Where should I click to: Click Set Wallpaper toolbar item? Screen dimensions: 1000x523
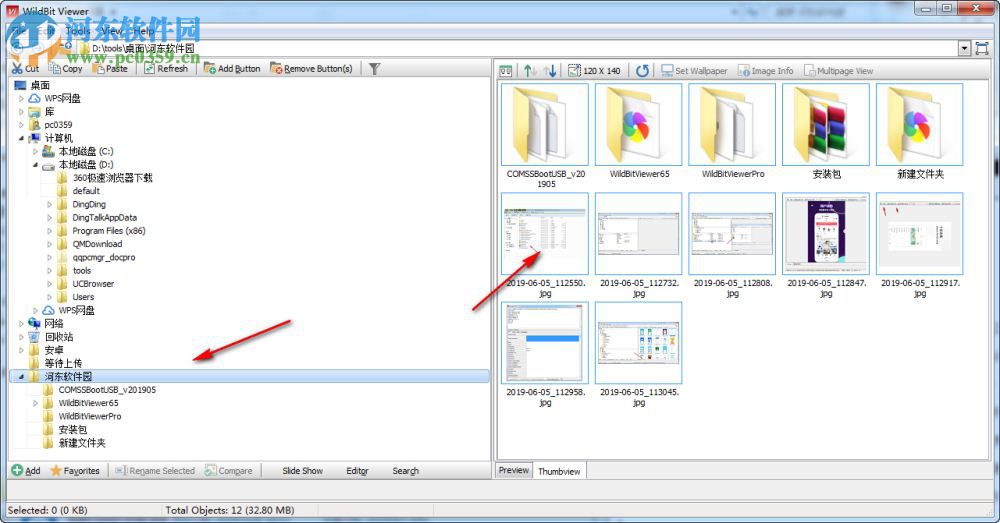(x=694, y=71)
